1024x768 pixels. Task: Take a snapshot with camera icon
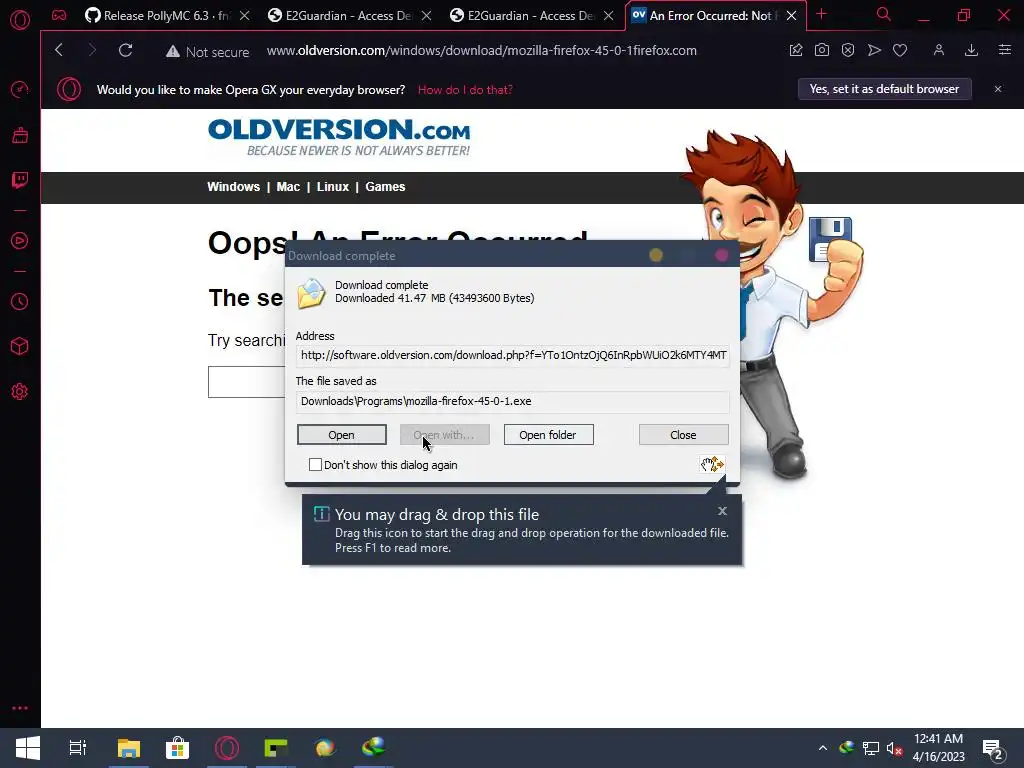coord(822,50)
